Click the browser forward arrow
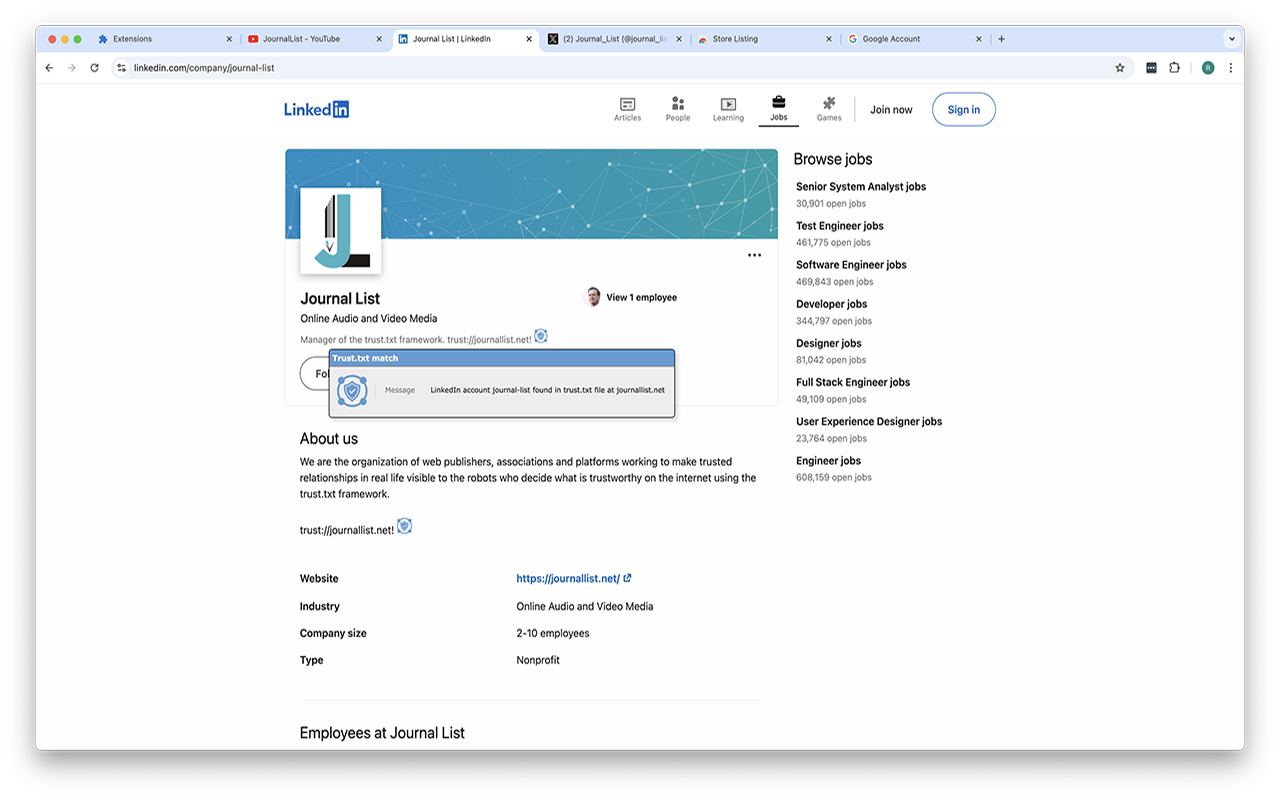1280x800 pixels. (71, 68)
